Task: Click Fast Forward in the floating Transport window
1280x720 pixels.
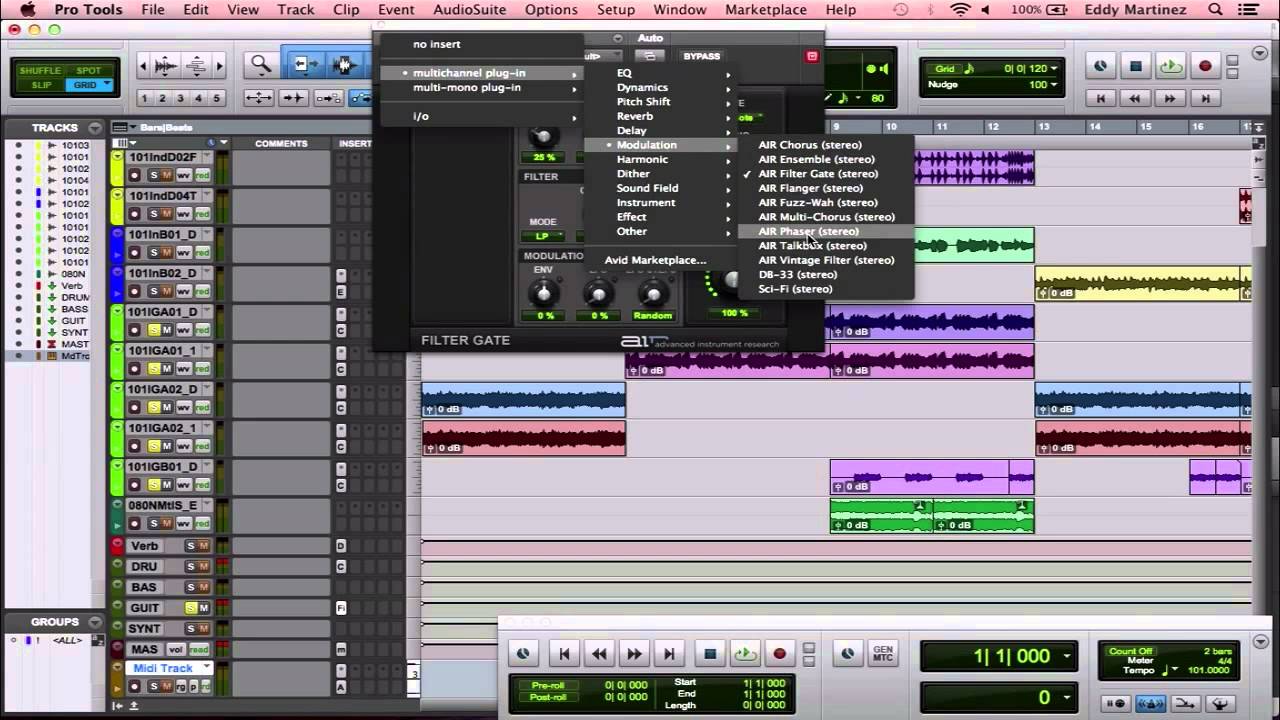Action: 634,654
